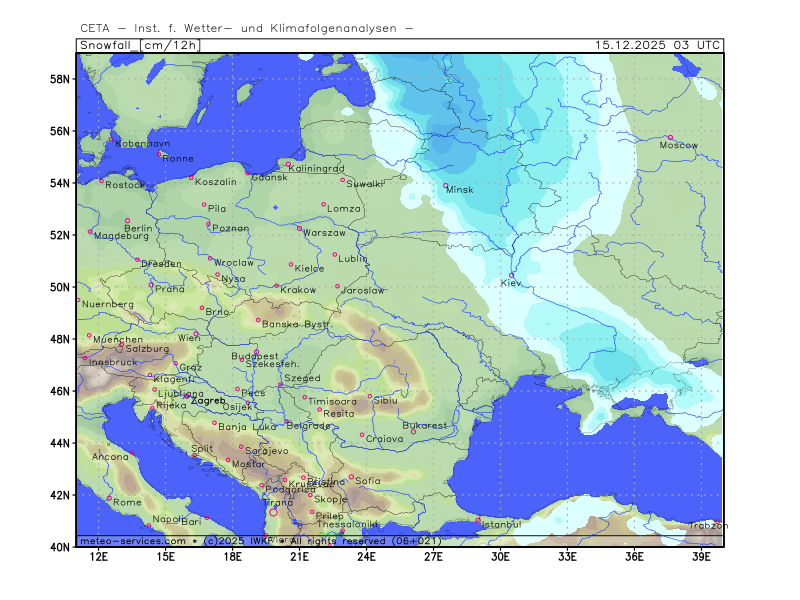Select the Berlin city marker
800x600 pixels.
click(127, 220)
